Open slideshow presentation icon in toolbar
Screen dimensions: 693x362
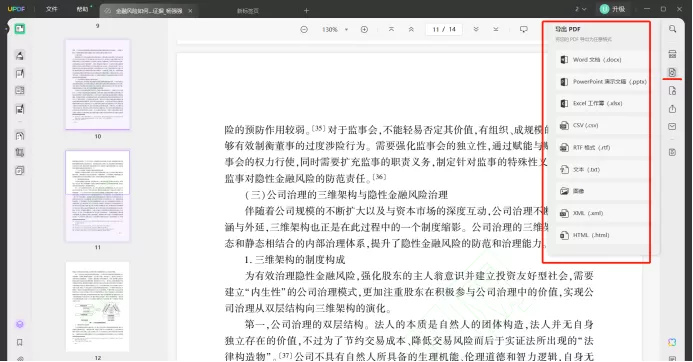tap(524, 30)
